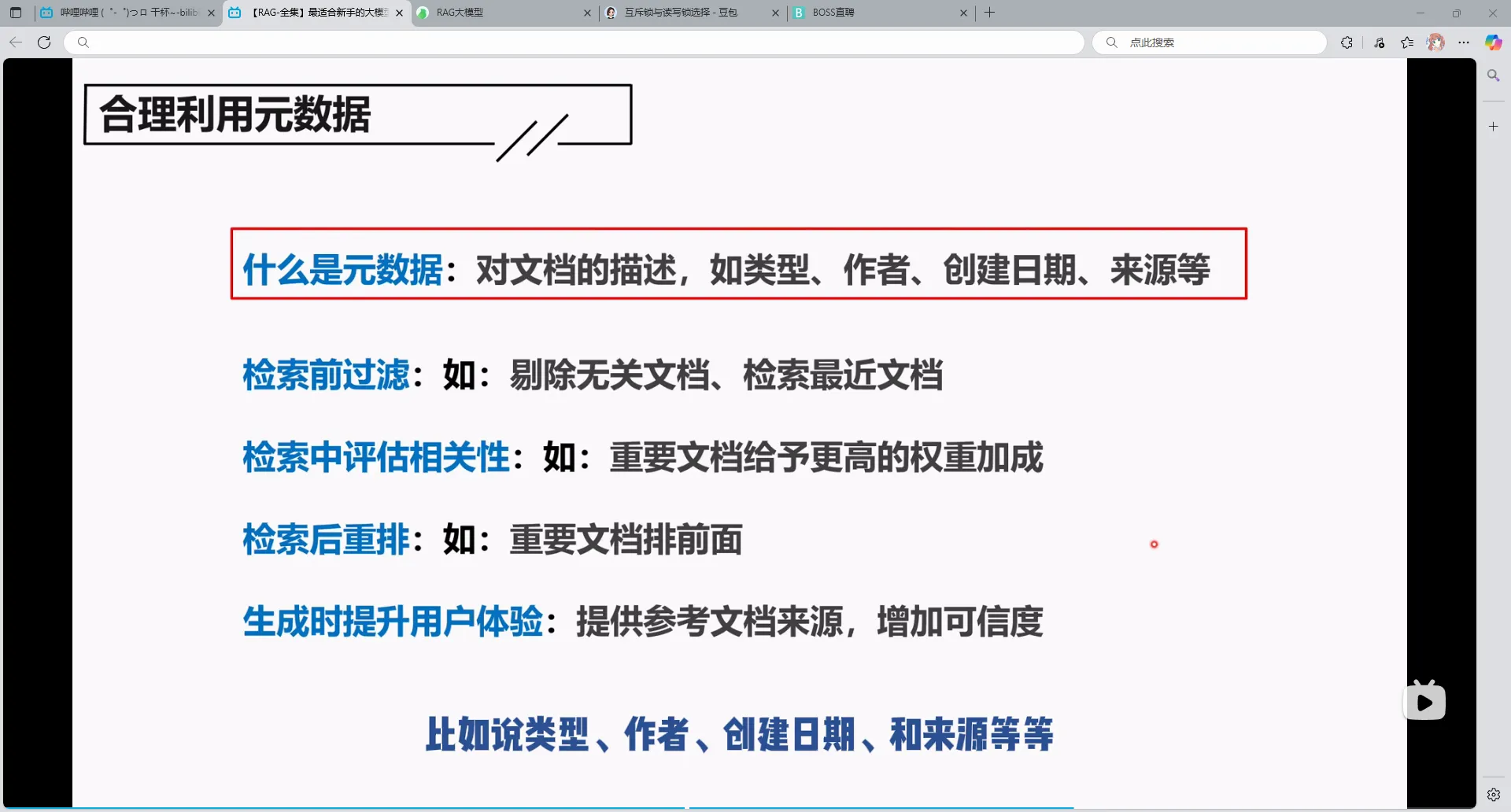Open the tab actions menu icon
The height and width of the screenshot is (812, 1511).
coord(16,13)
